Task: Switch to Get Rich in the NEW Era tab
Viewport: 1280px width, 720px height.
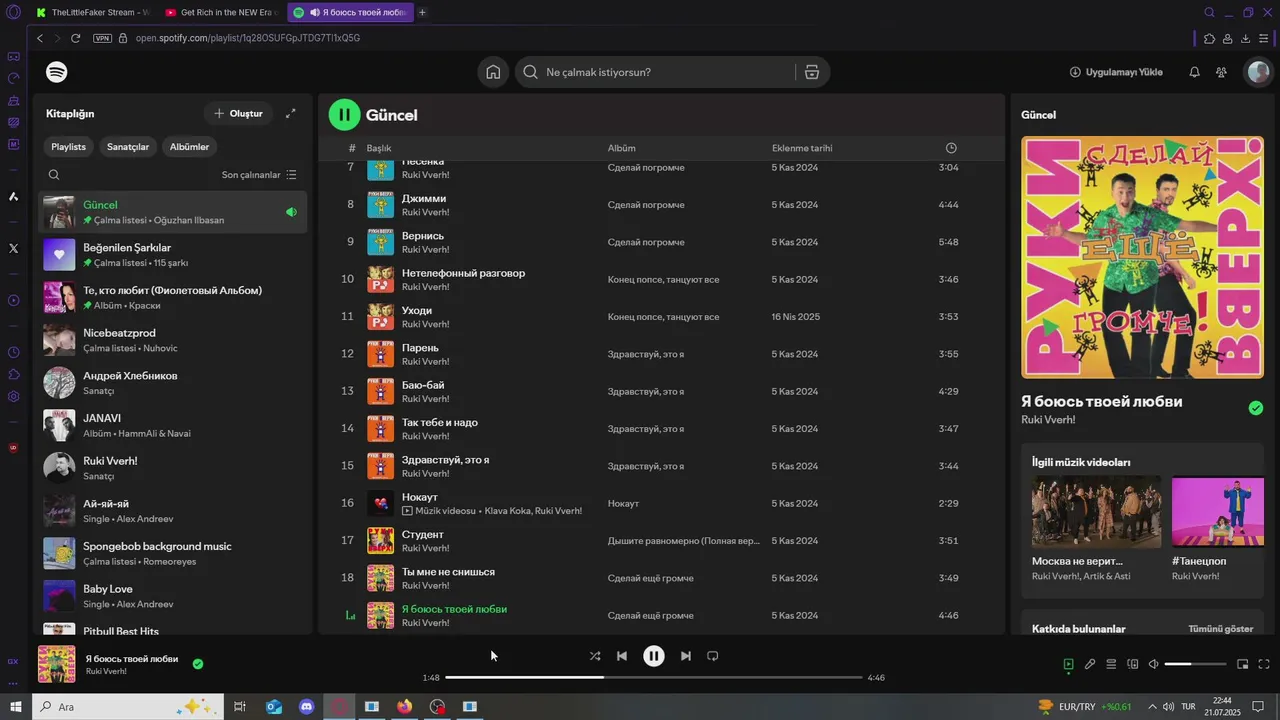Action: (x=220, y=12)
